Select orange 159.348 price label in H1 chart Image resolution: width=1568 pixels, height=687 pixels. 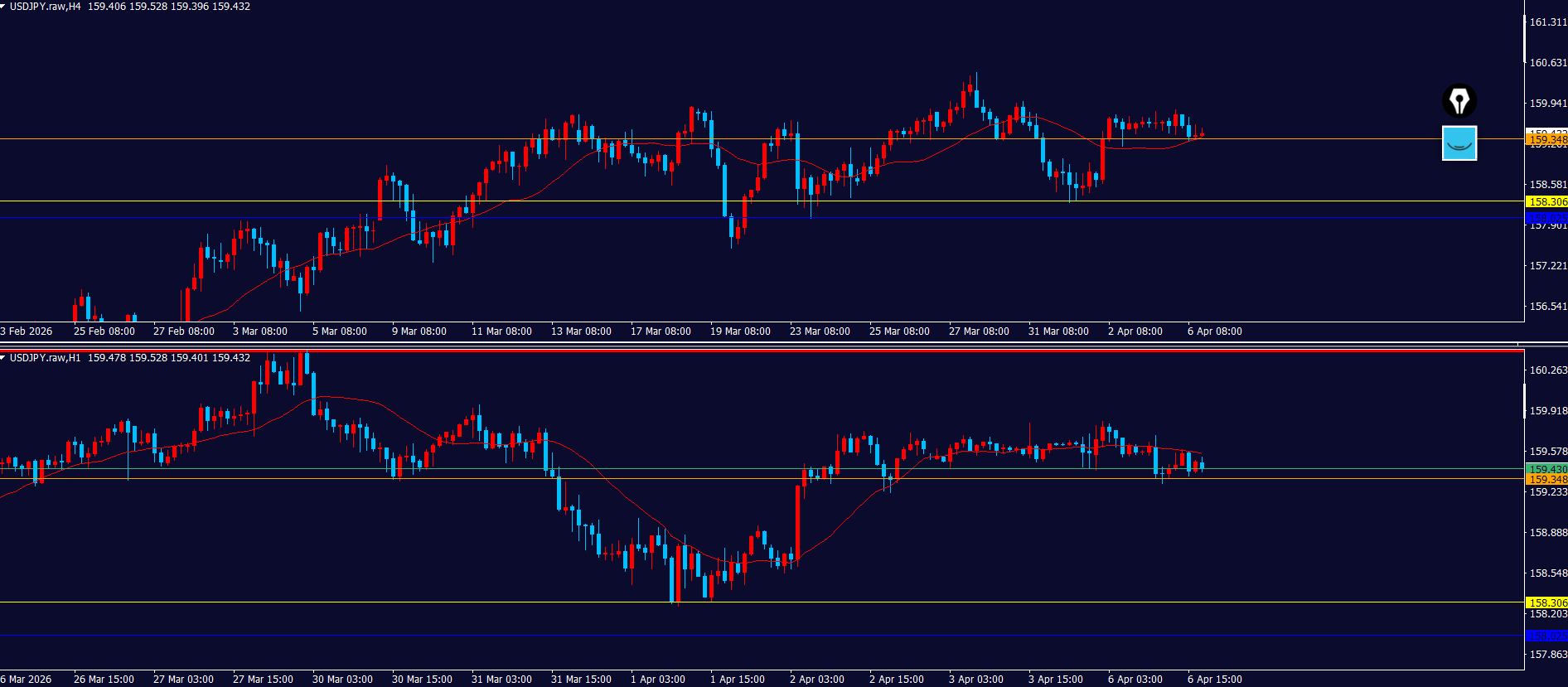(1546, 479)
